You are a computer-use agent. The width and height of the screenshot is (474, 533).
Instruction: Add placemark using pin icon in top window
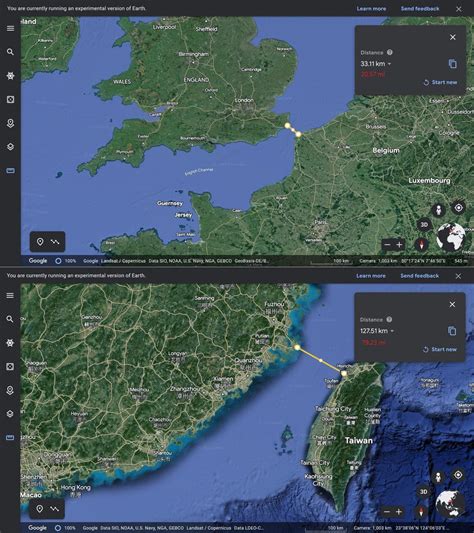coord(40,242)
